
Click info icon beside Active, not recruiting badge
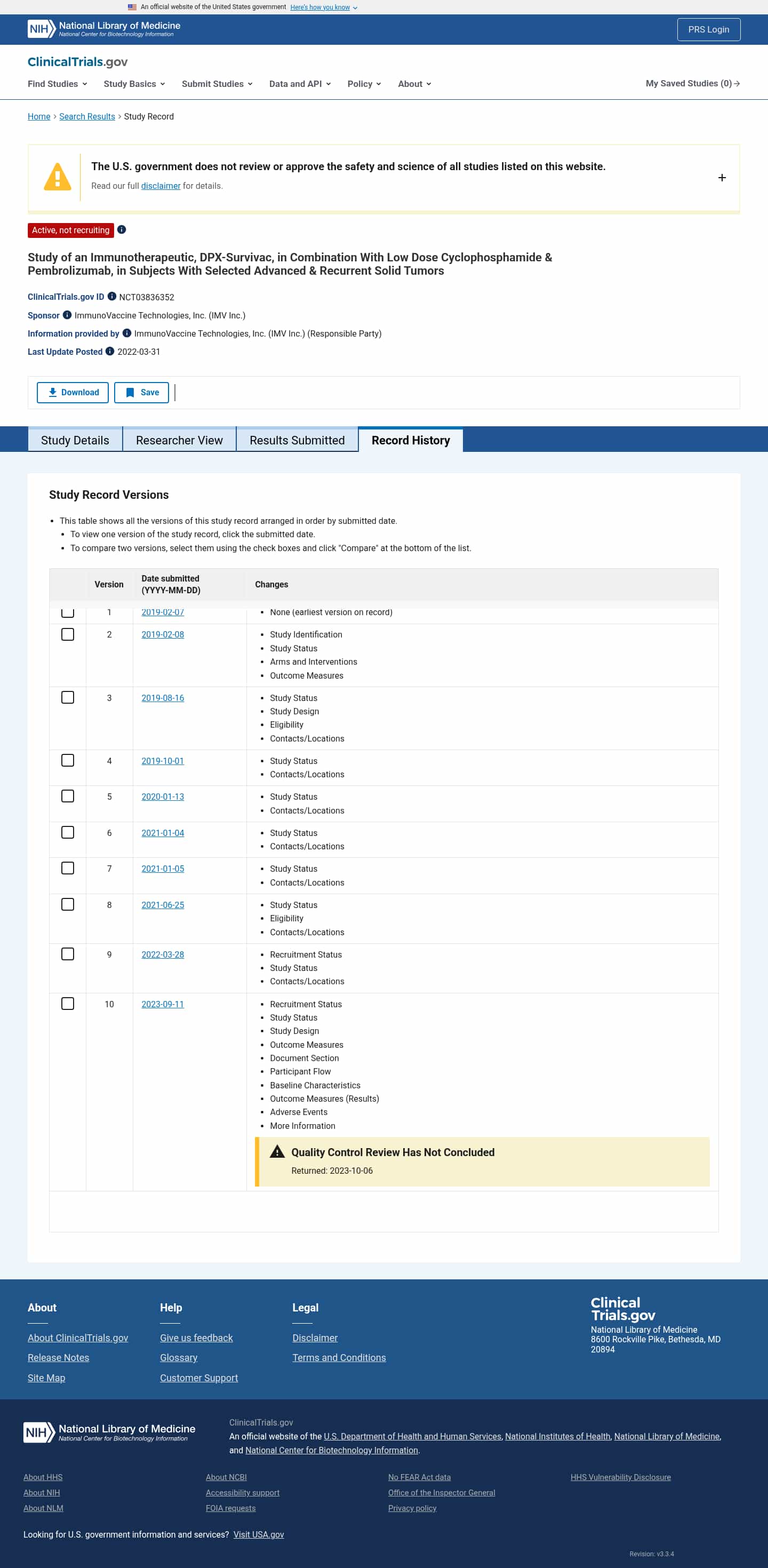[x=122, y=229]
